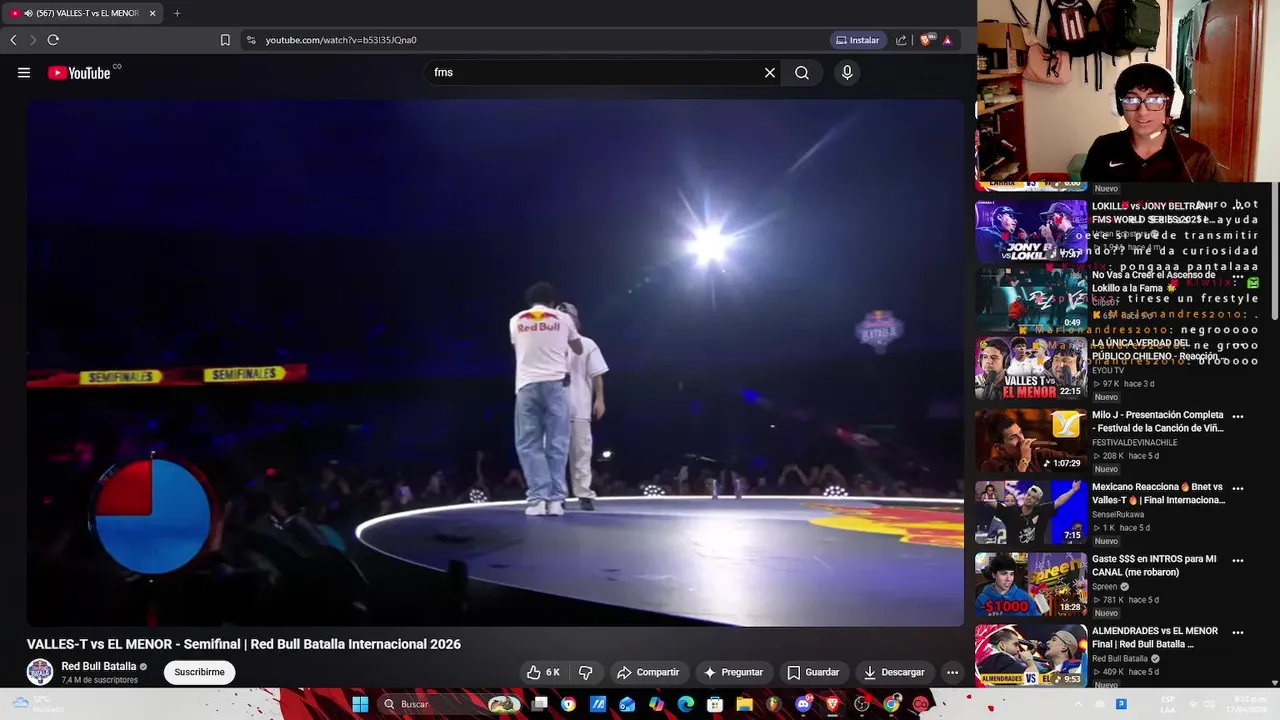Open the Brave Shields icon

tap(926, 40)
